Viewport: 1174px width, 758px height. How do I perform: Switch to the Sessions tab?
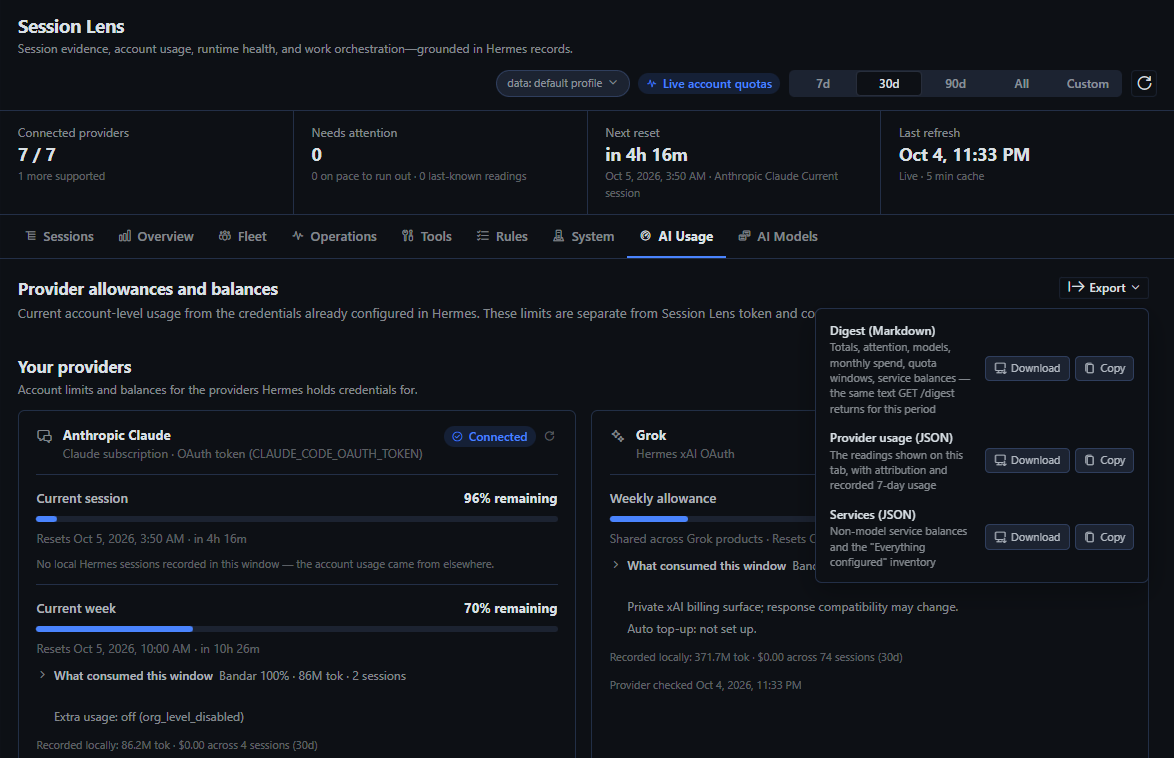[x=59, y=236]
